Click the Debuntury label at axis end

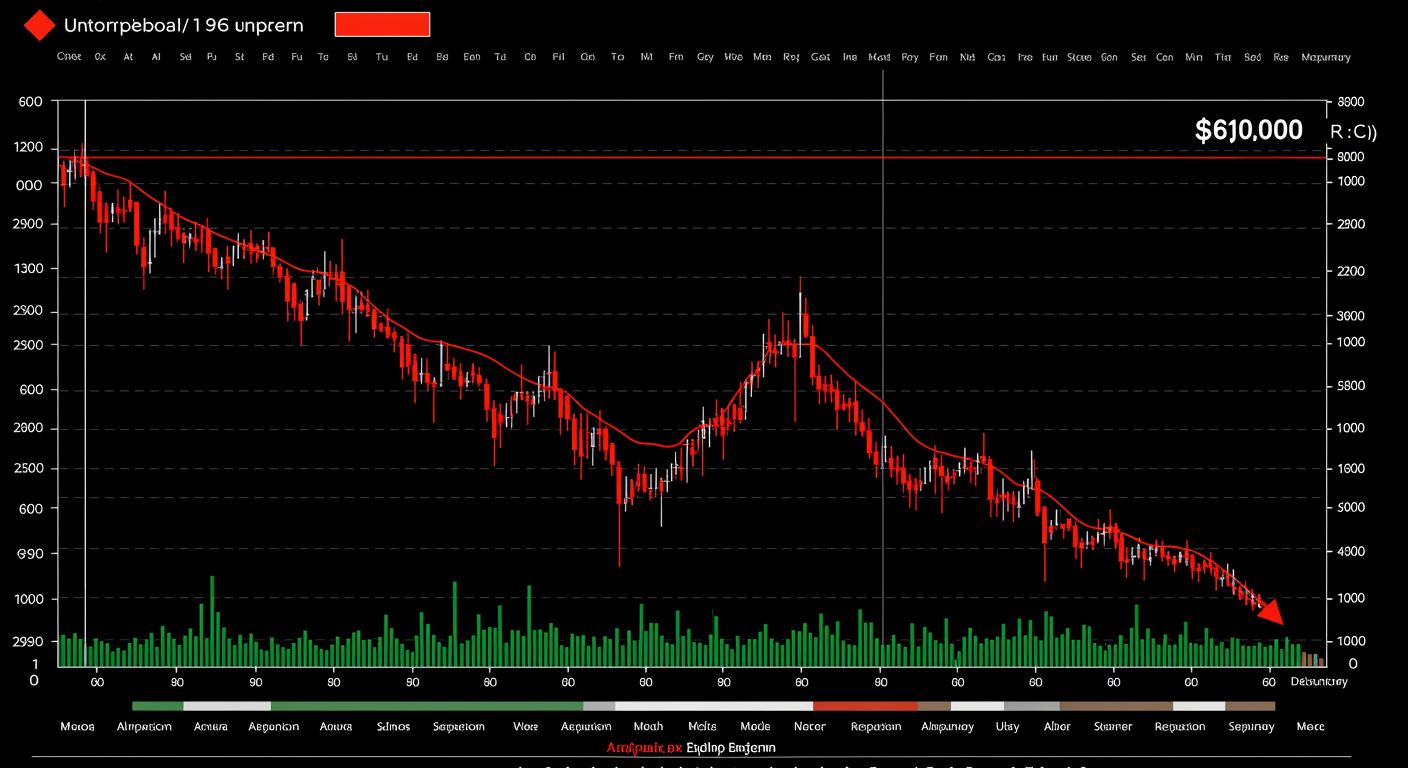pyautogui.click(x=1319, y=682)
